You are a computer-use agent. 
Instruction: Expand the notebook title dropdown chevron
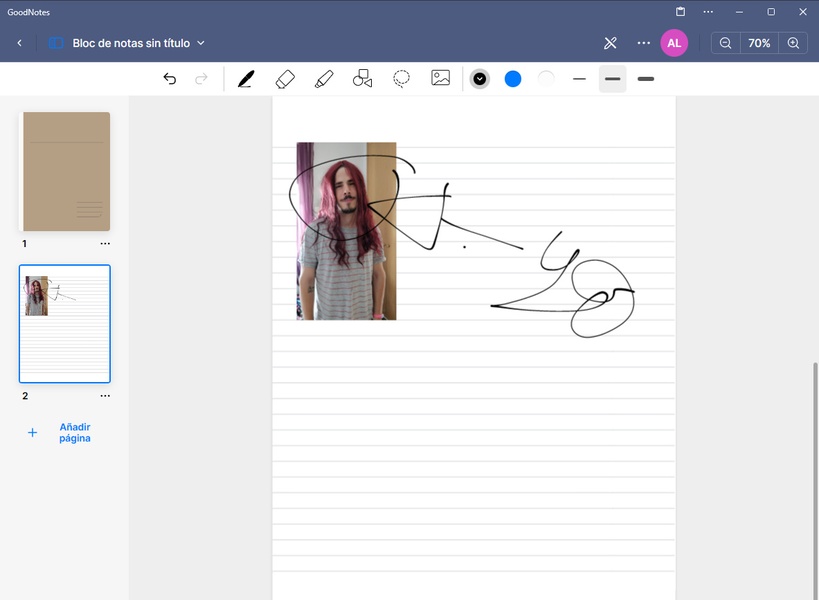point(201,43)
